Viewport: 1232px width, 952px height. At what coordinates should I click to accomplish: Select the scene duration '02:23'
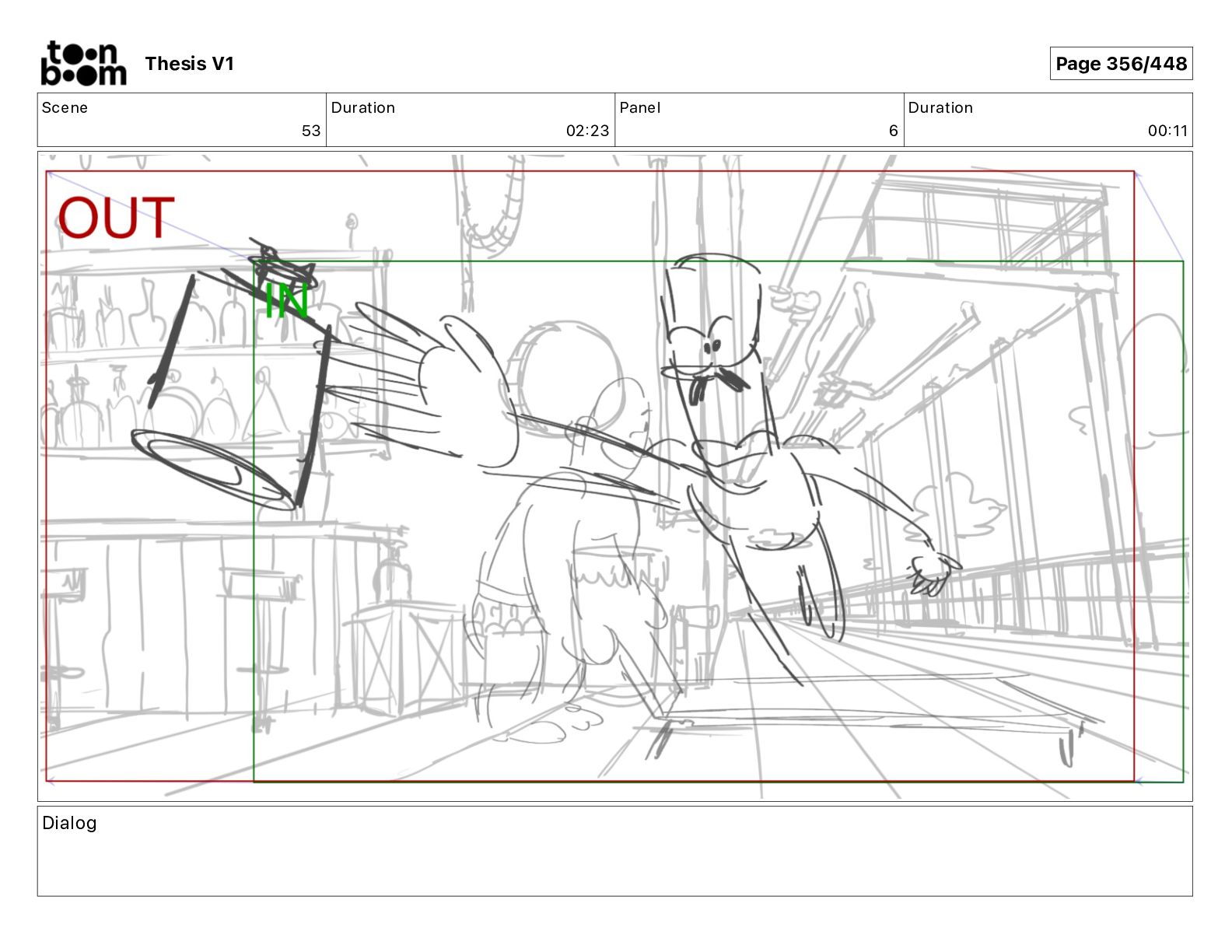[x=587, y=131]
